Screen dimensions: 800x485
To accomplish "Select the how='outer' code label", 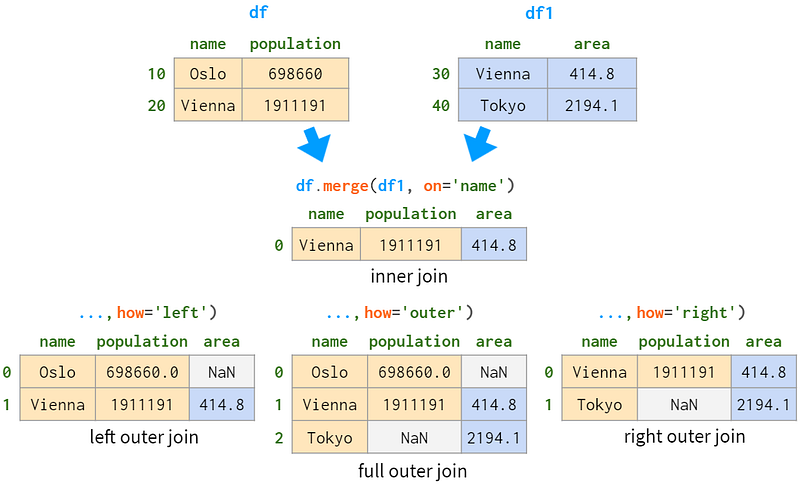I will (418, 312).
